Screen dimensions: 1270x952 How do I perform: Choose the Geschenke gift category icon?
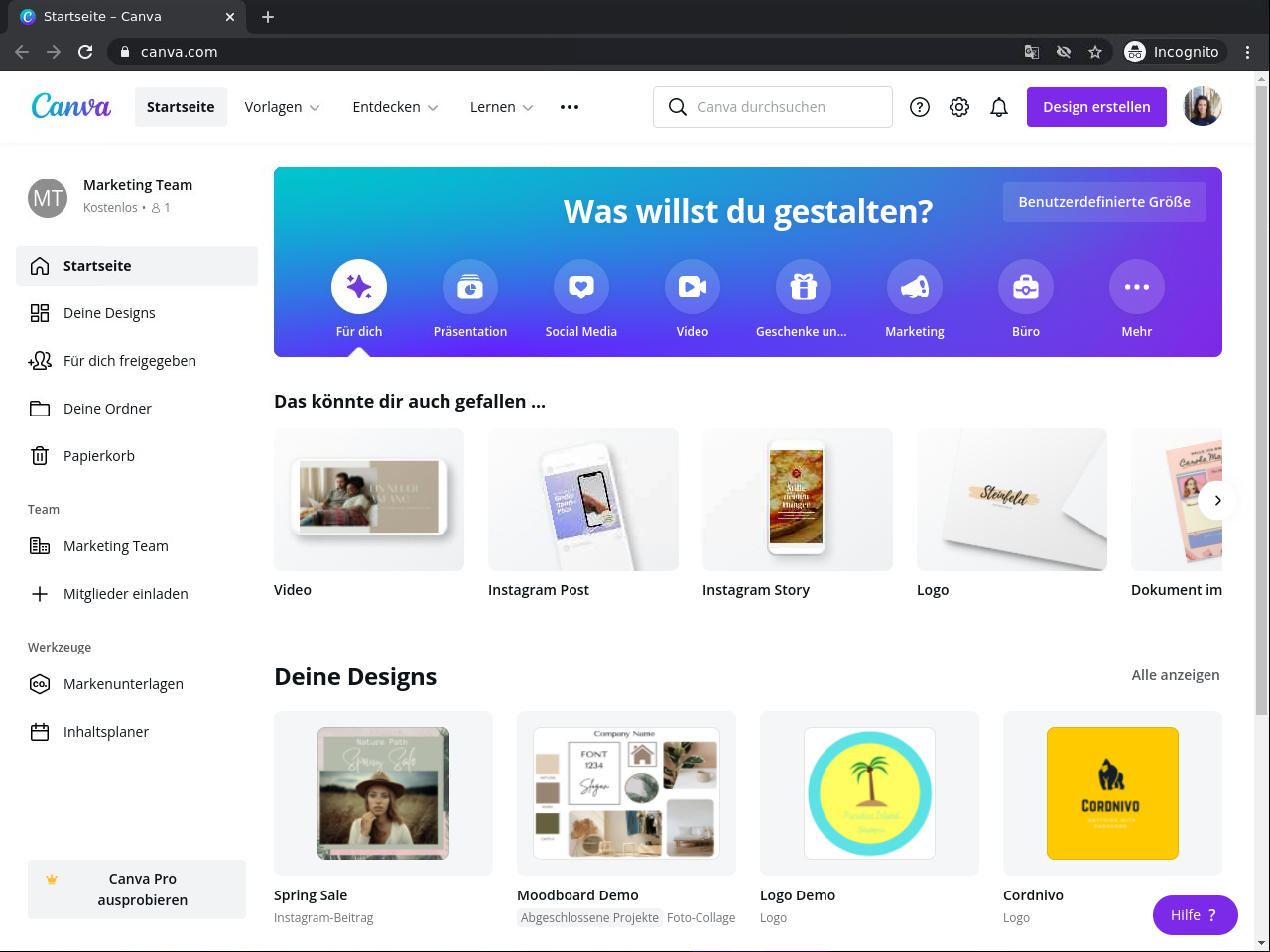tap(804, 287)
